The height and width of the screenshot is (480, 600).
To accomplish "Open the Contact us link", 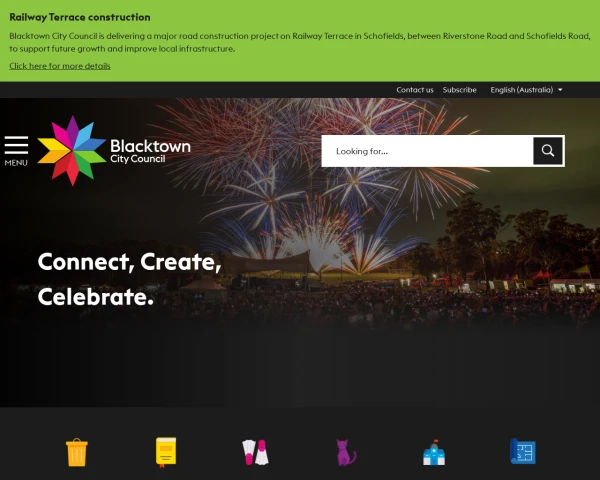I will [415, 90].
